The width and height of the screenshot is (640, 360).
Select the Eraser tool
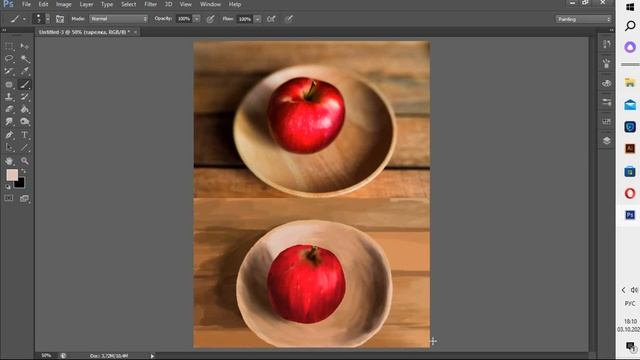pos(9,109)
